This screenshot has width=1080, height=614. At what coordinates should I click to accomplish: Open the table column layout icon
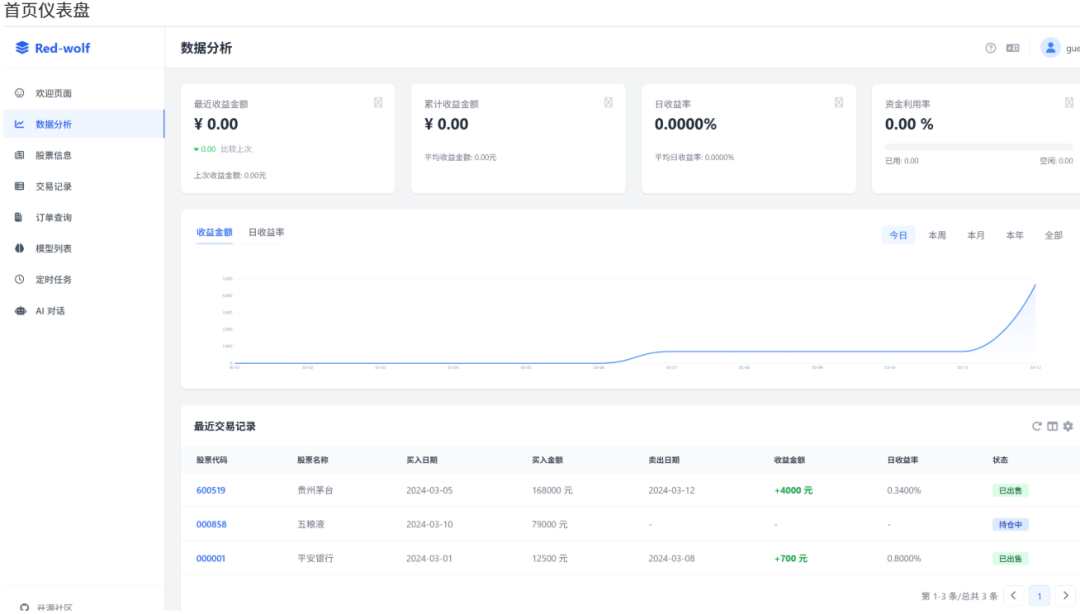coord(1052,427)
